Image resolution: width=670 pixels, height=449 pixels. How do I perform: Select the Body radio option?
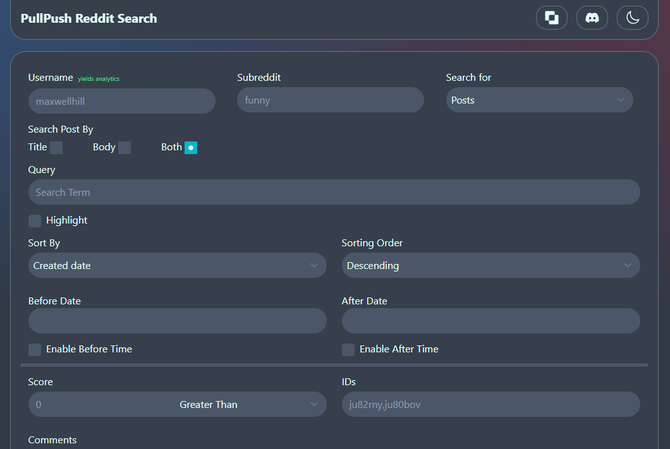[x=124, y=148]
